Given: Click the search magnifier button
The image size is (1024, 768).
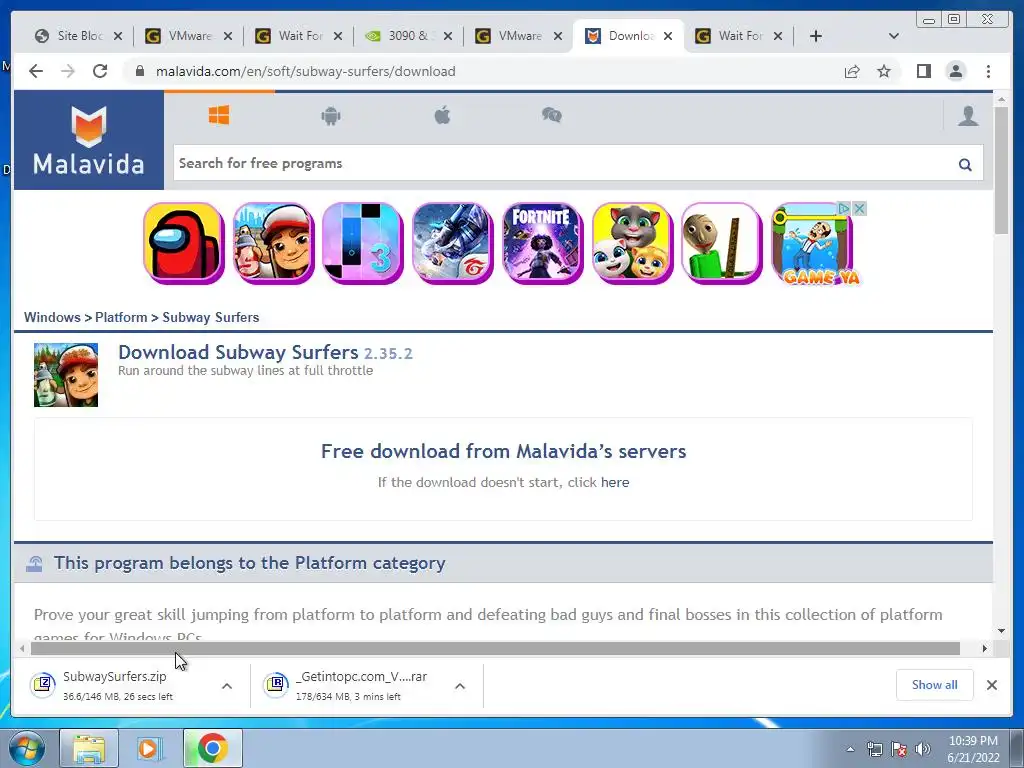Looking at the screenshot, I should [965, 165].
